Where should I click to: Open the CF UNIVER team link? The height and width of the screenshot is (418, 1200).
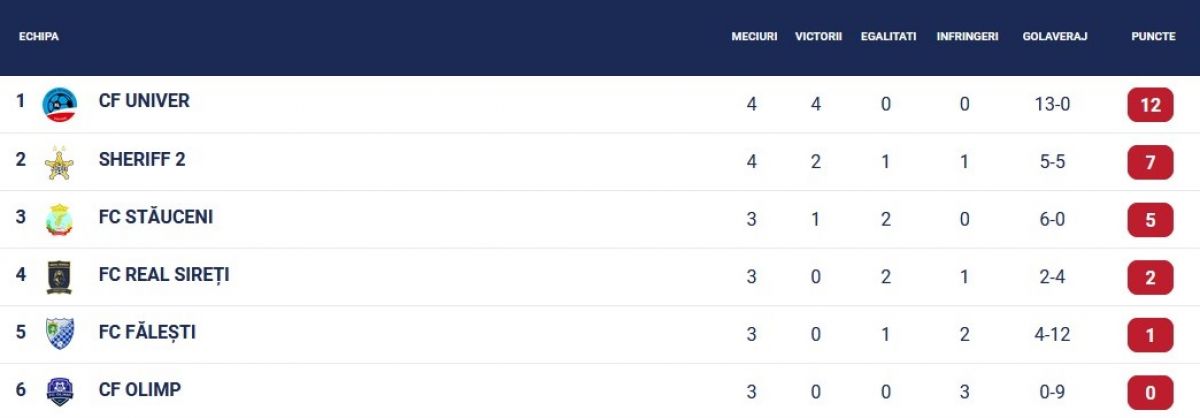(x=144, y=101)
